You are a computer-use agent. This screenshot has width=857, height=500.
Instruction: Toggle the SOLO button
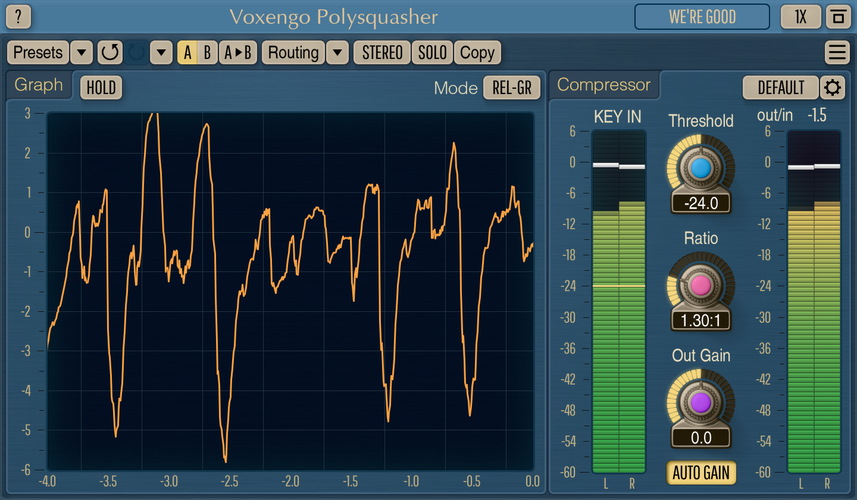pyautogui.click(x=432, y=52)
